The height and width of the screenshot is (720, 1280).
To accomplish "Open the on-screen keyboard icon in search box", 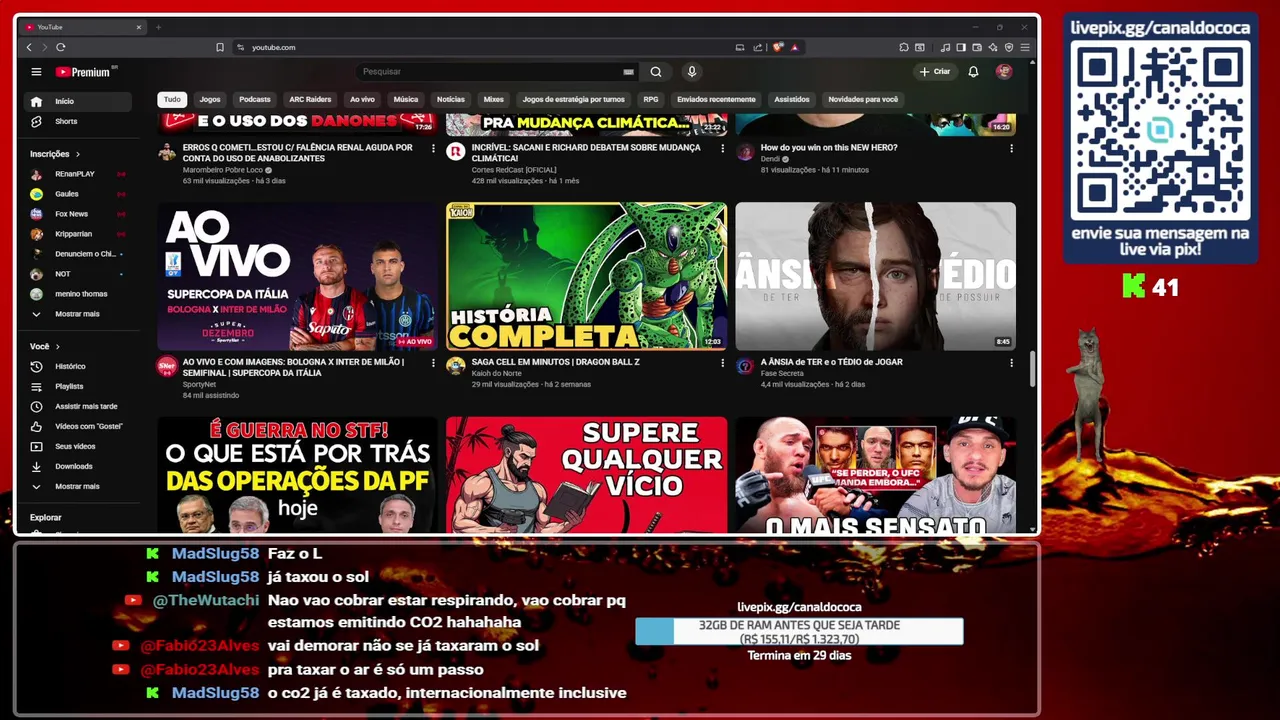I will 628,72.
